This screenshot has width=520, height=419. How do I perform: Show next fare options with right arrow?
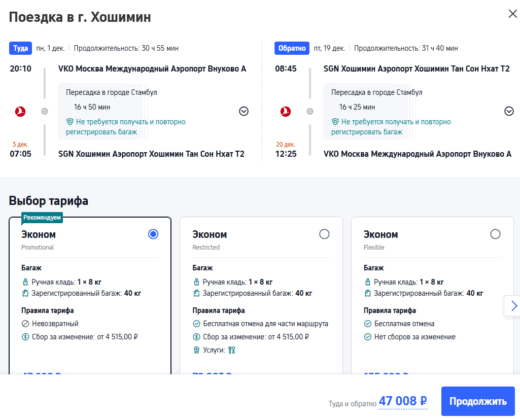point(513,306)
